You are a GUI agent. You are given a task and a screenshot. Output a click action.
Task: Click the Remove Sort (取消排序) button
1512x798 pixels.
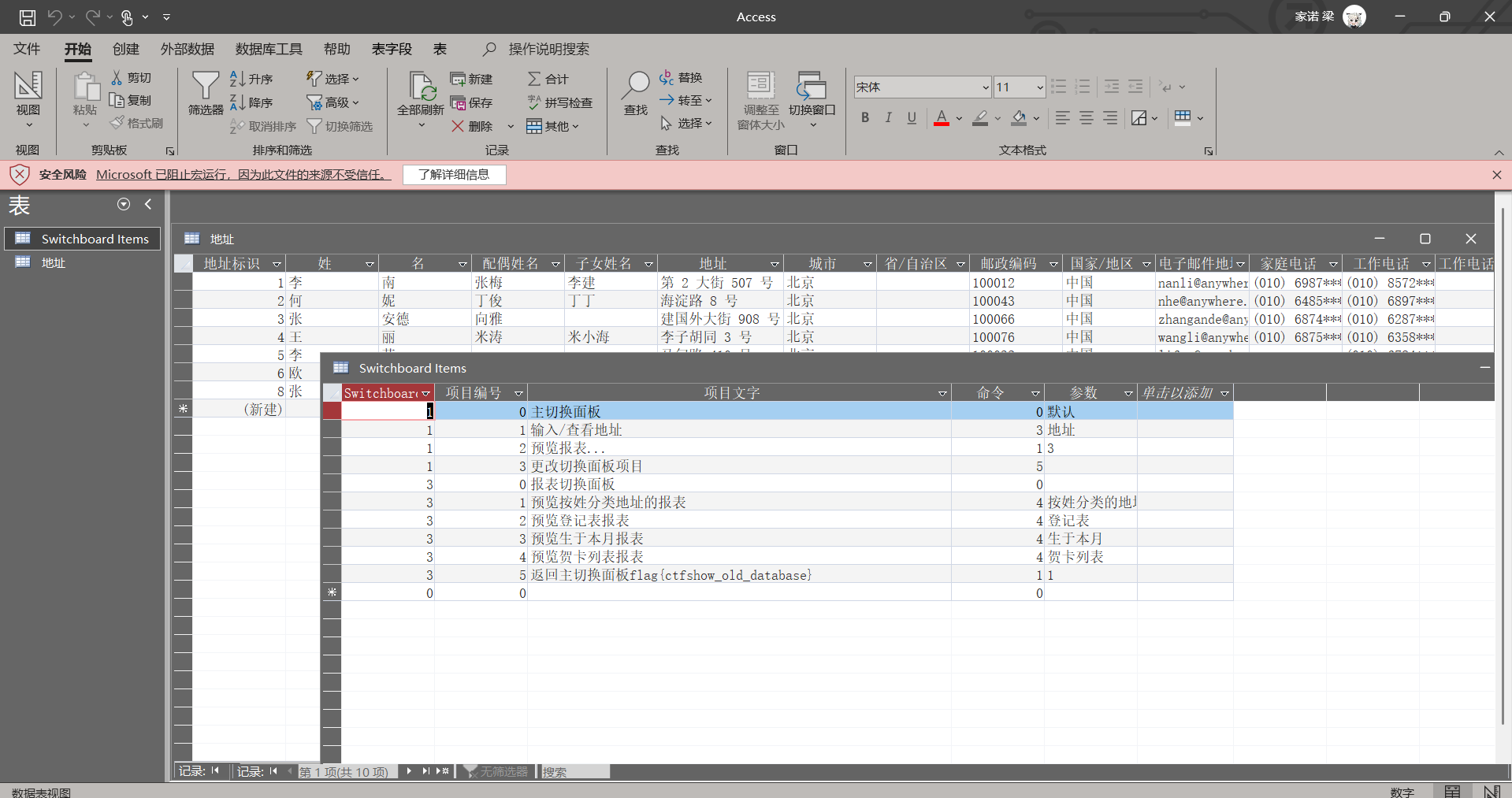coord(263,126)
